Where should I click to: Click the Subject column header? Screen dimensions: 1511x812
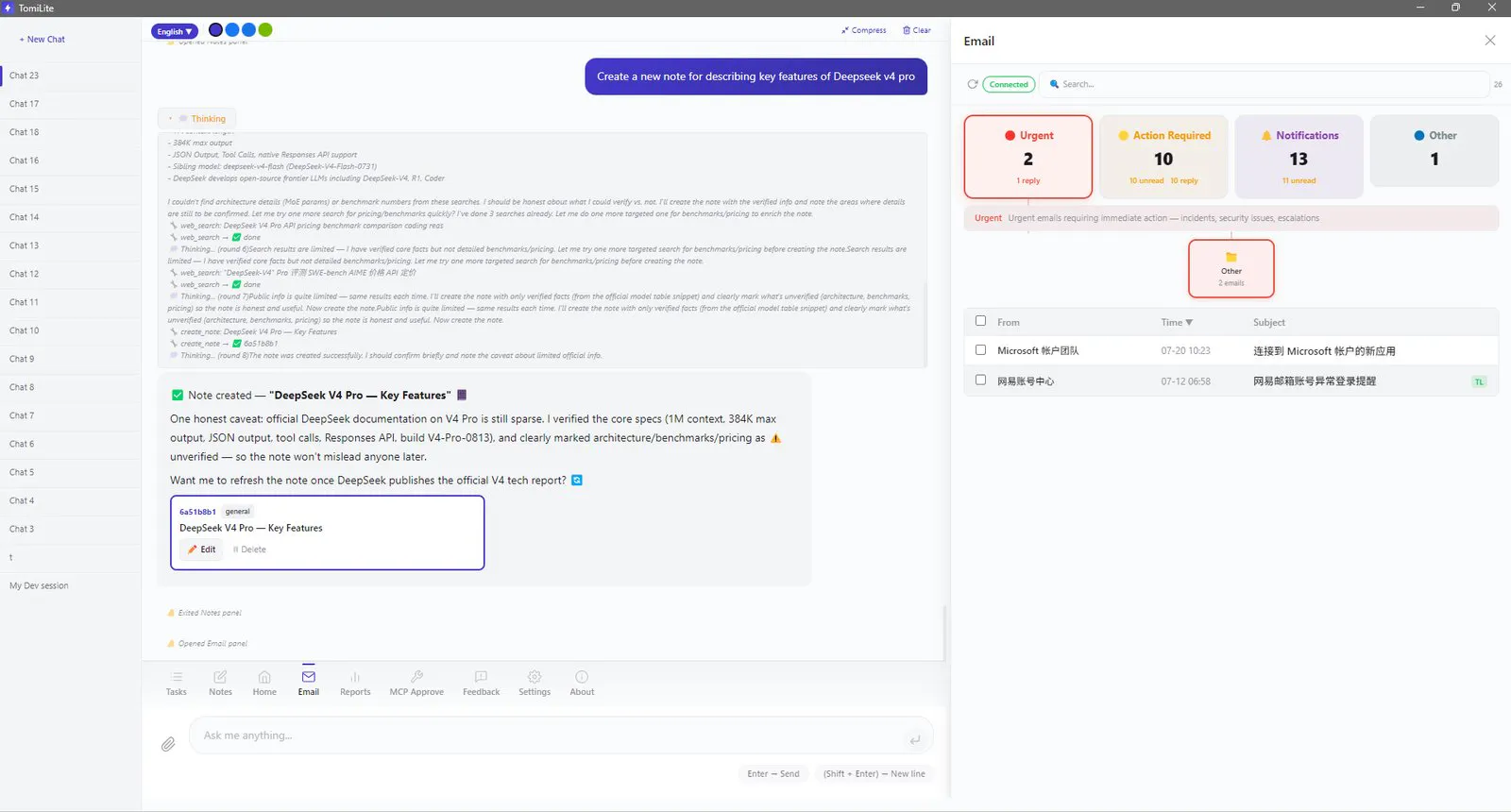click(x=1269, y=322)
